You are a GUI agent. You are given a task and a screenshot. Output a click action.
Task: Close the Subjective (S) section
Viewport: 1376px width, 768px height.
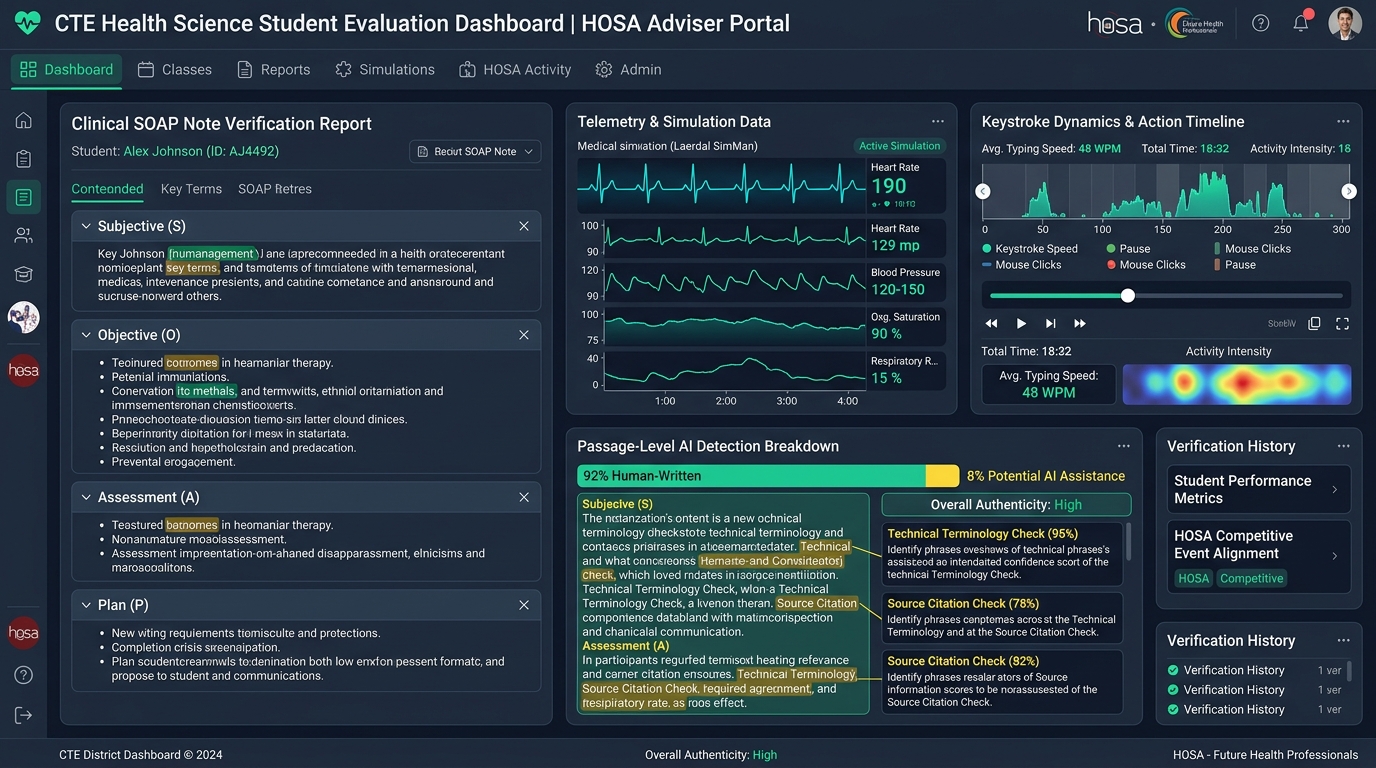524,226
